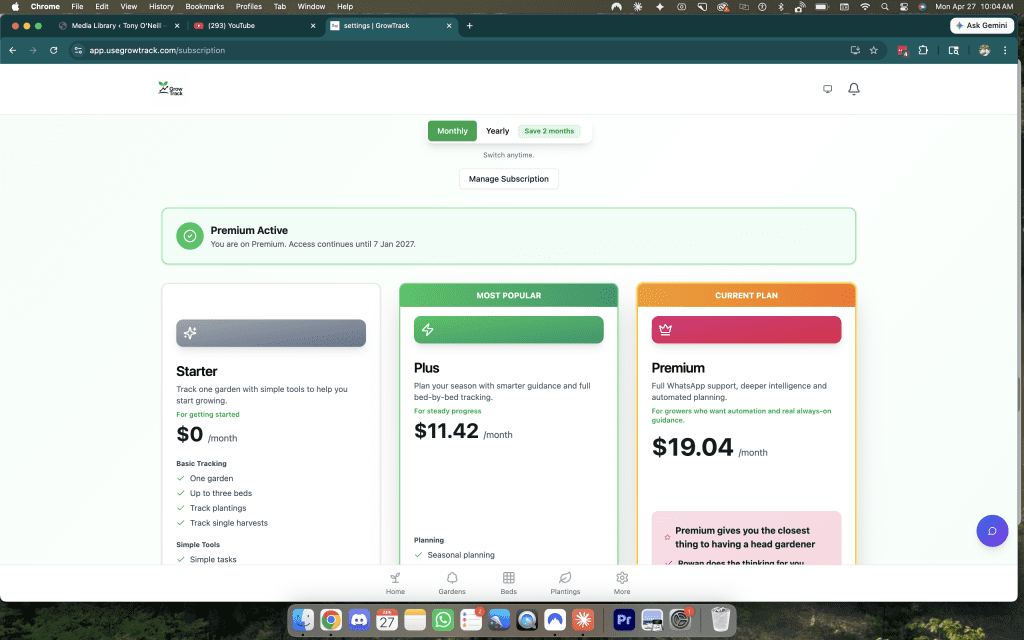Image resolution: width=1024 pixels, height=640 pixels.
Task: Click the 'Switch anytime.' text
Action: point(509,155)
